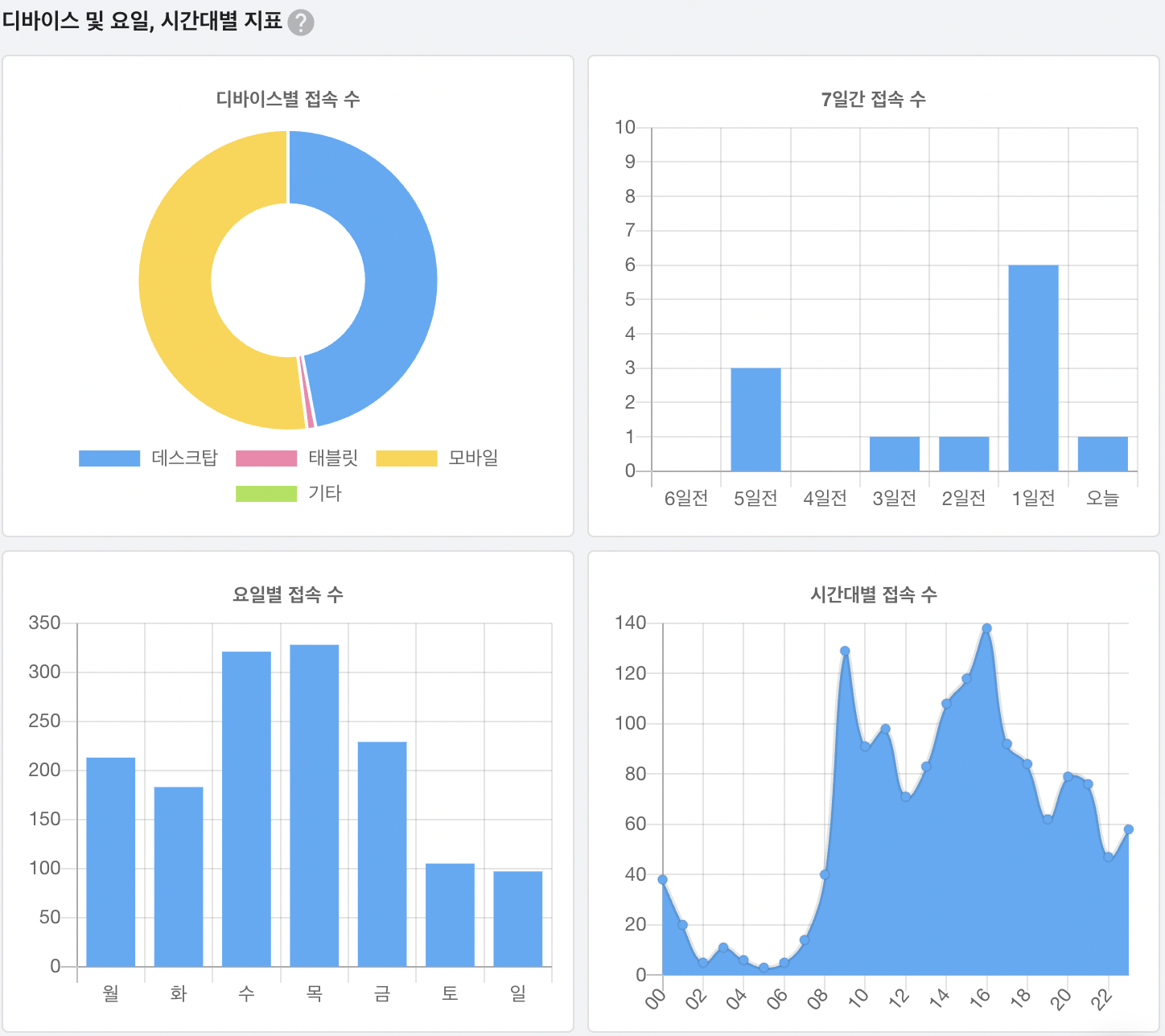Click the 3일전 bar in 7-day chart
Image resolution: width=1165 pixels, height=1036 pixels.
click(x=895, y=454)
